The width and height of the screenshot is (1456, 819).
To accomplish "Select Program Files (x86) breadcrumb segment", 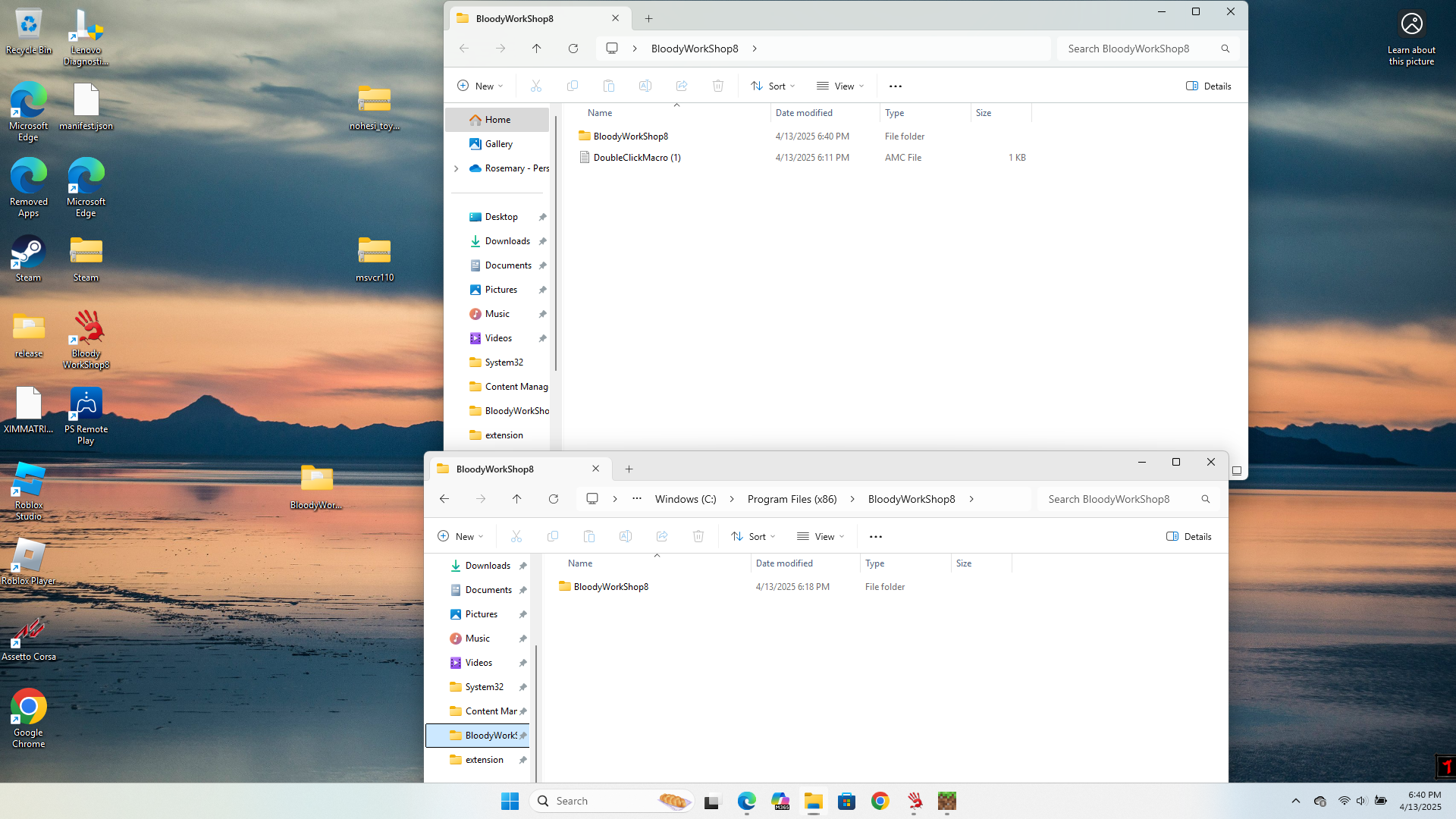I will (x=792, y=499).
